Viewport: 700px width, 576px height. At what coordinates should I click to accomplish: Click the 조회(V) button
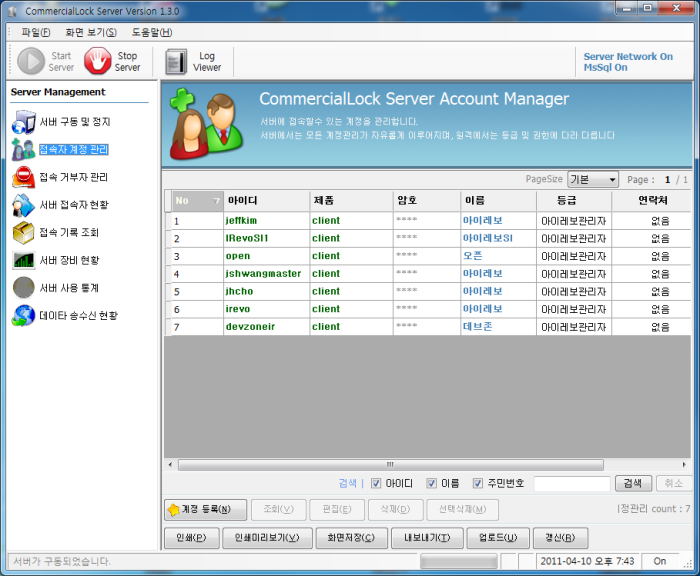point(279,509)
